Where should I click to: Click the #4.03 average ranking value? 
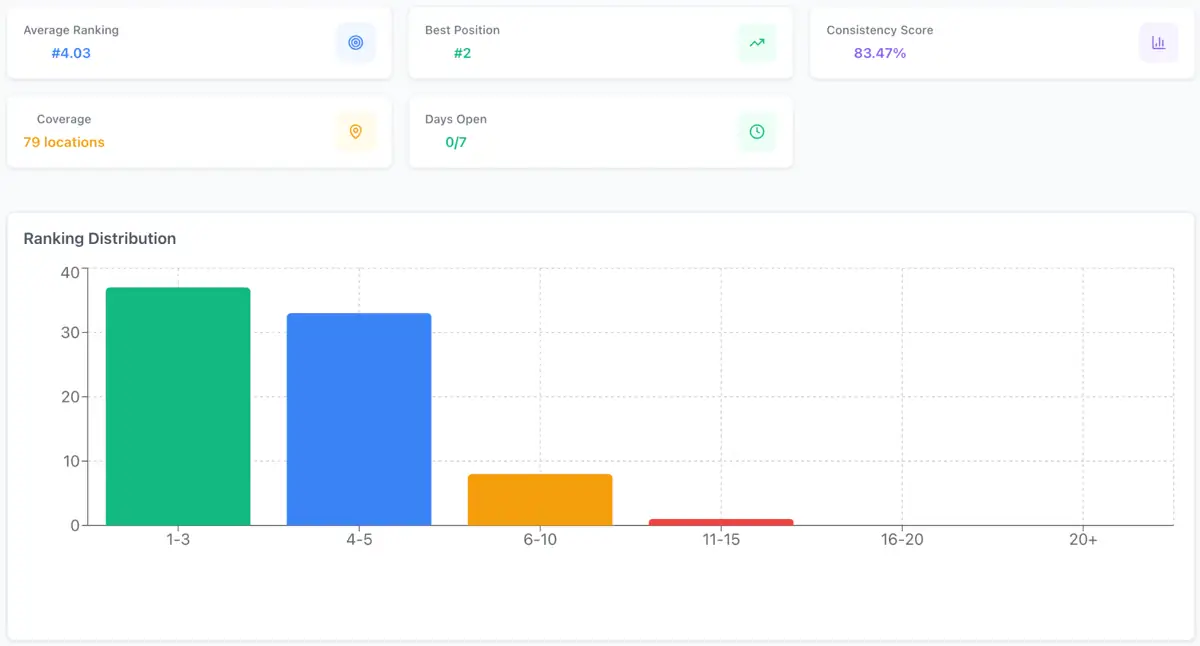[x=71, y=53]
